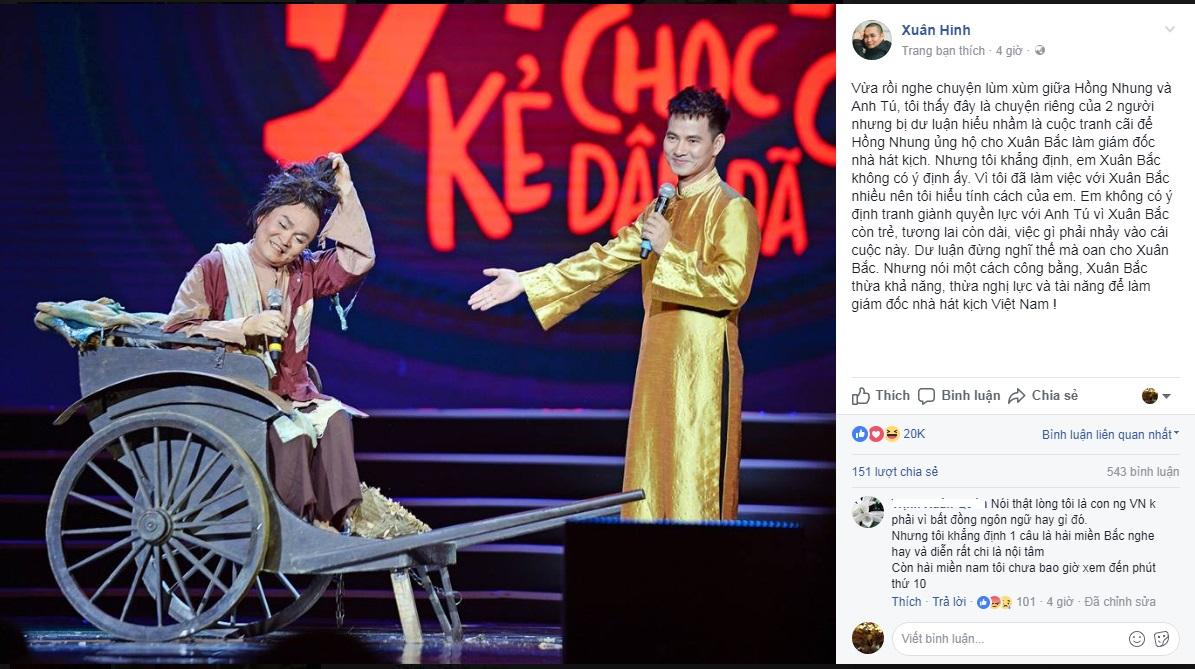This screenshot has width=1195, height=669.
Task: Open the emoji picker in comment box
Action: tap(1136, 639)
